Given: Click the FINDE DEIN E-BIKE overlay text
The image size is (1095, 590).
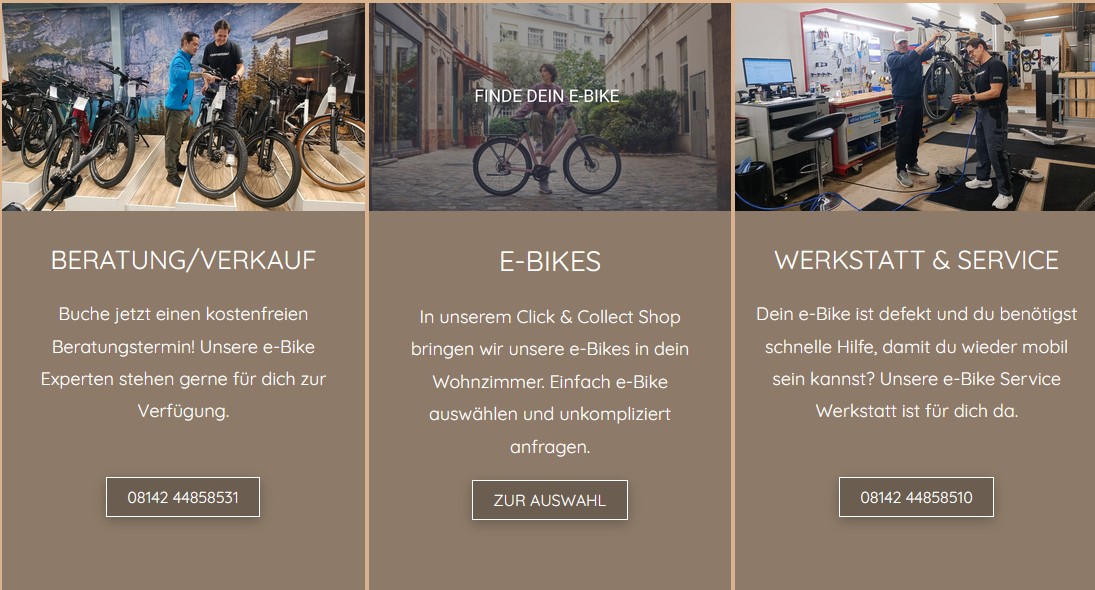Looking at the screenshot, I should click(547, 96).
